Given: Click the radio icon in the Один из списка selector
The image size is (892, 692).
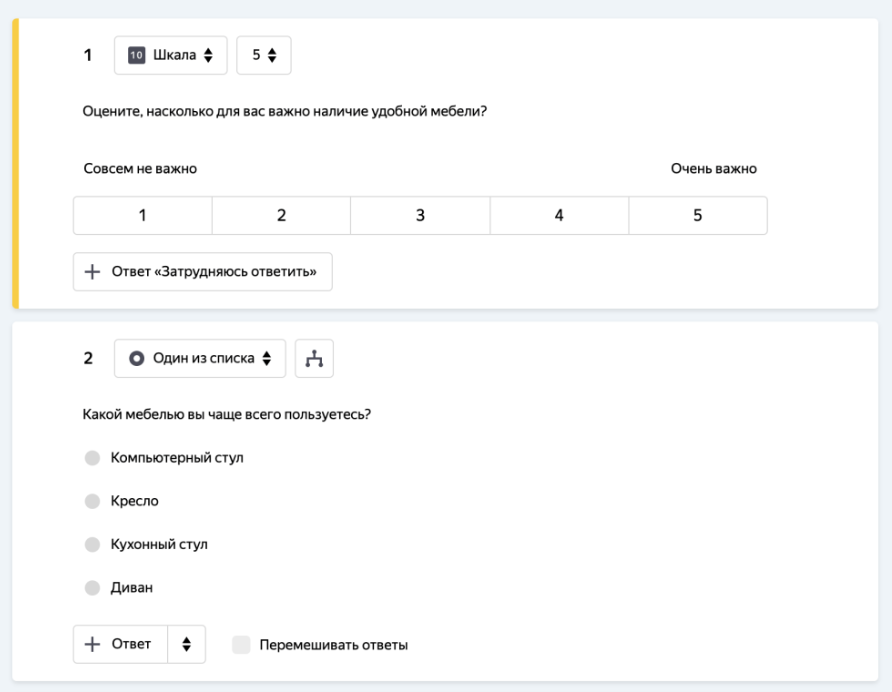Looking at the screenshot, I should [137, 359].
